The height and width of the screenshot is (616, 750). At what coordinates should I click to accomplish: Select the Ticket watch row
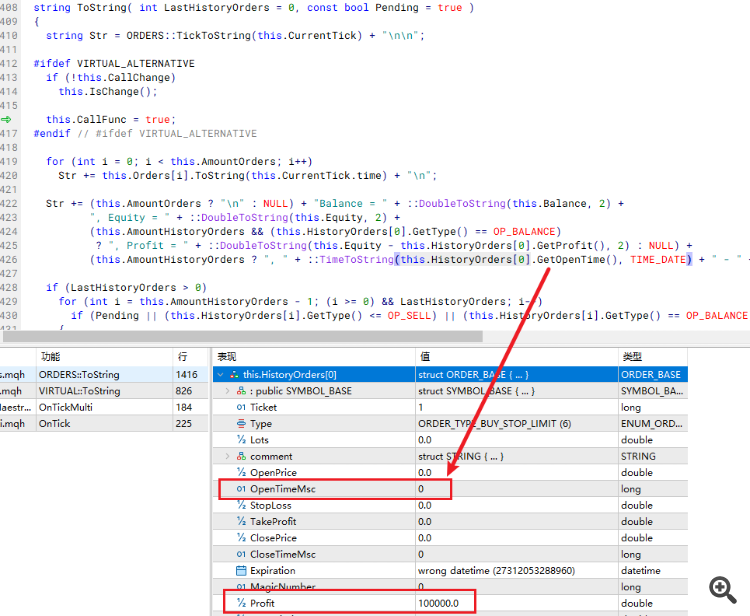[450, 407]
